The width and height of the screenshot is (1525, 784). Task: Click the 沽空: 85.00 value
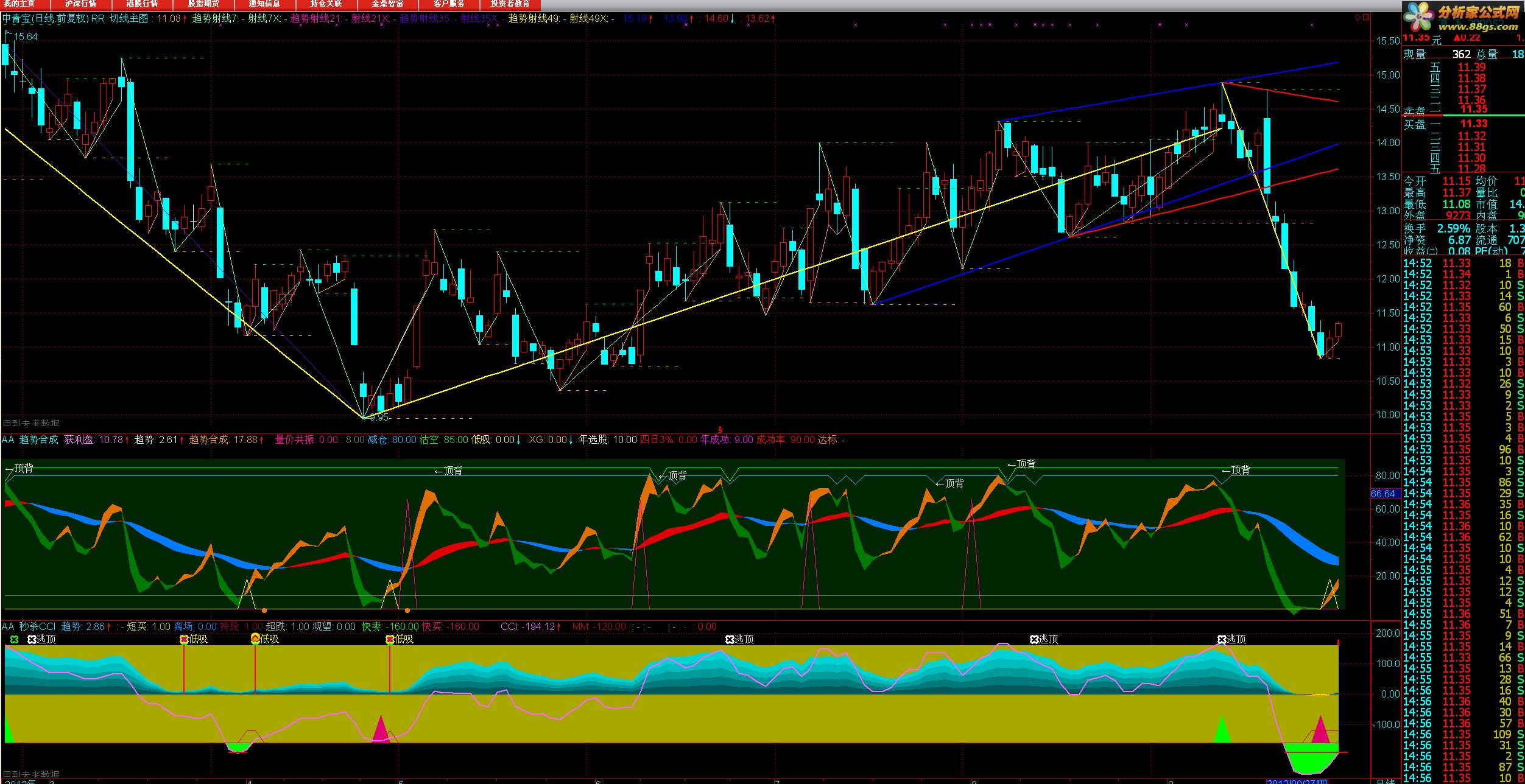(x=444, y=439)
